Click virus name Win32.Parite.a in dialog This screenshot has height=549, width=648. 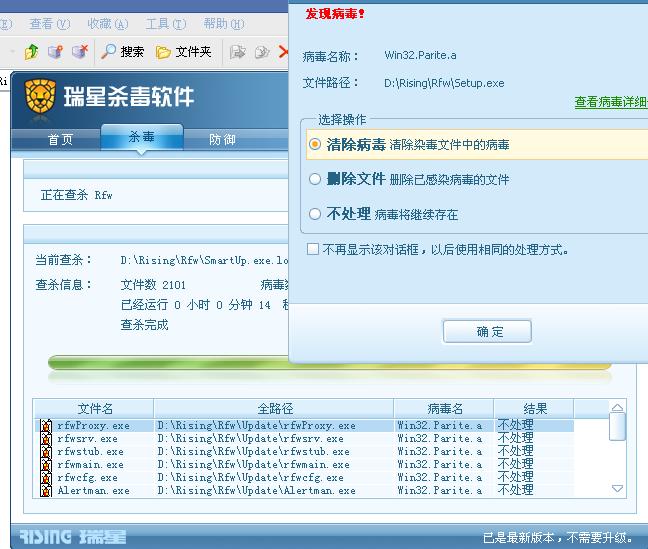[x=420, y=55]
